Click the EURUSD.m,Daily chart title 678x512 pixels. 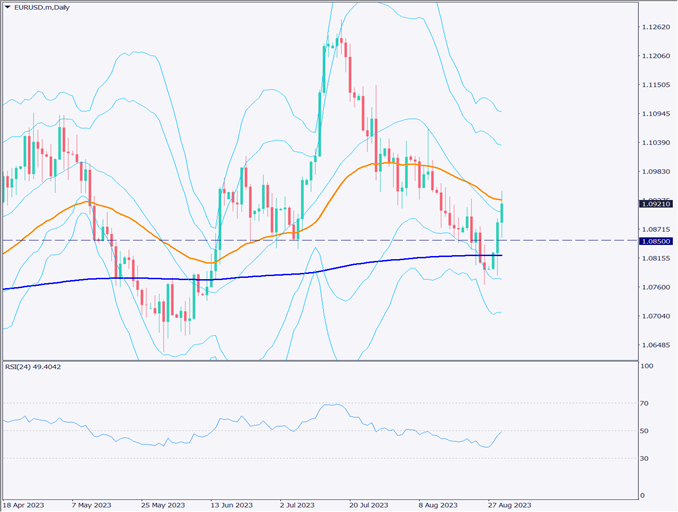tap(41, 8)
